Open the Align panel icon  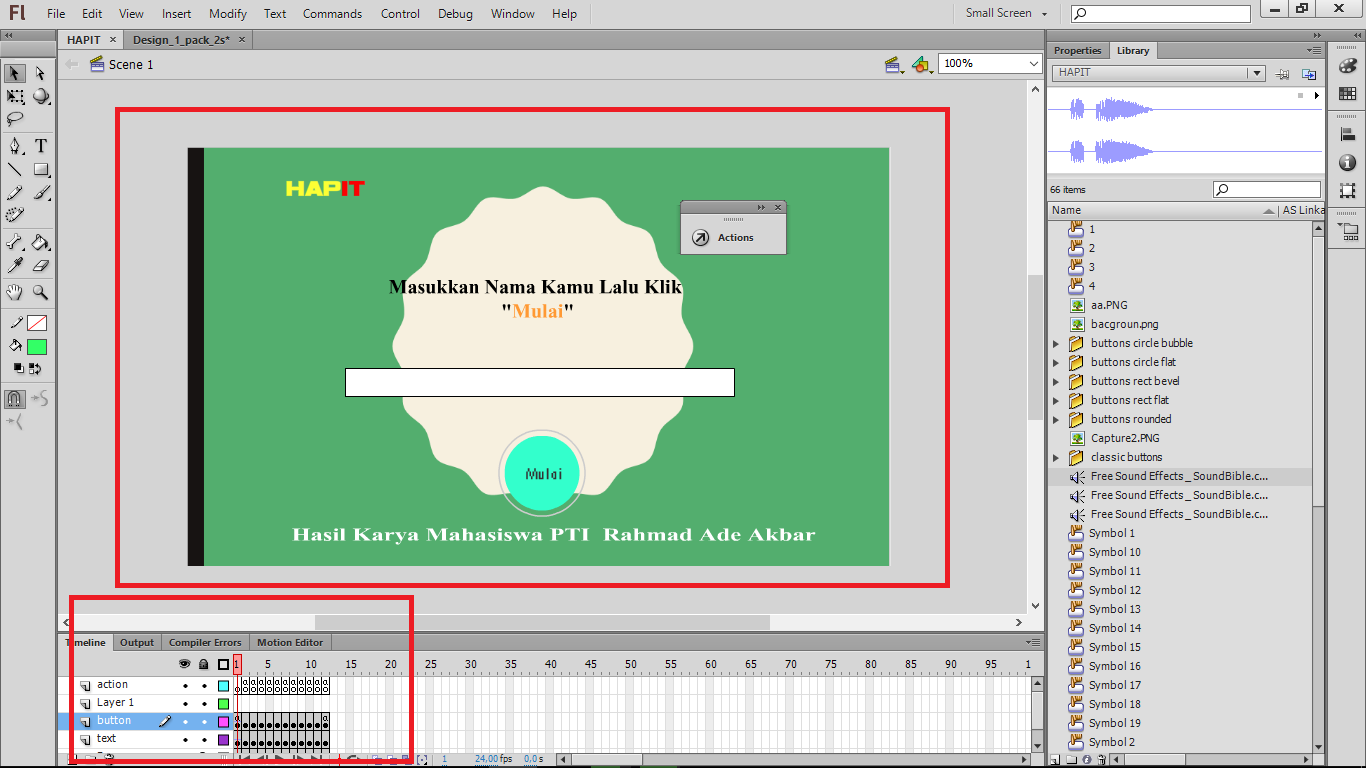[1347, 133]
